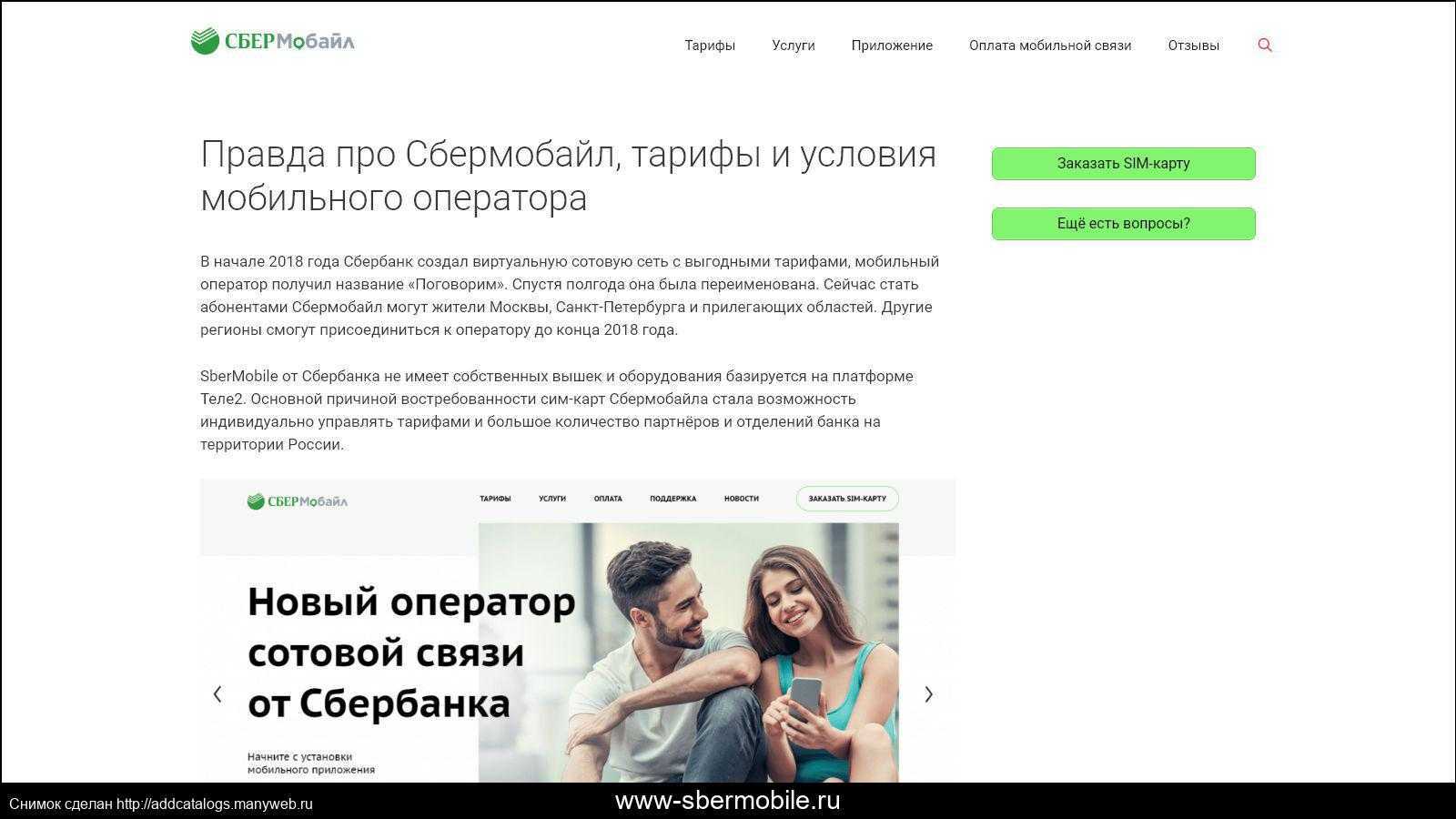Click ОПЛАТА in the banner image navigation
Screen dimensions: 1456x819
point(608,499)
